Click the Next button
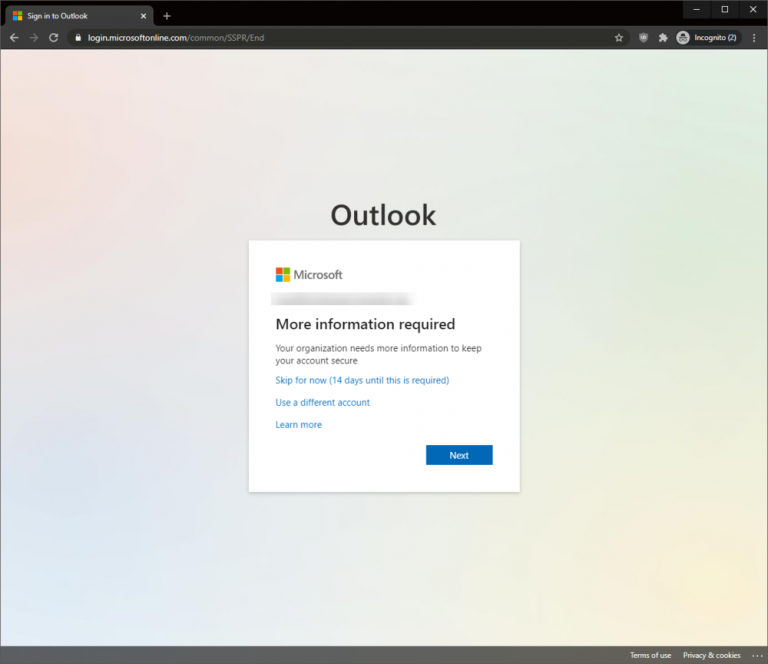This screenshot has width=768, height=664. pyautogui.click(x=459, y=455)
